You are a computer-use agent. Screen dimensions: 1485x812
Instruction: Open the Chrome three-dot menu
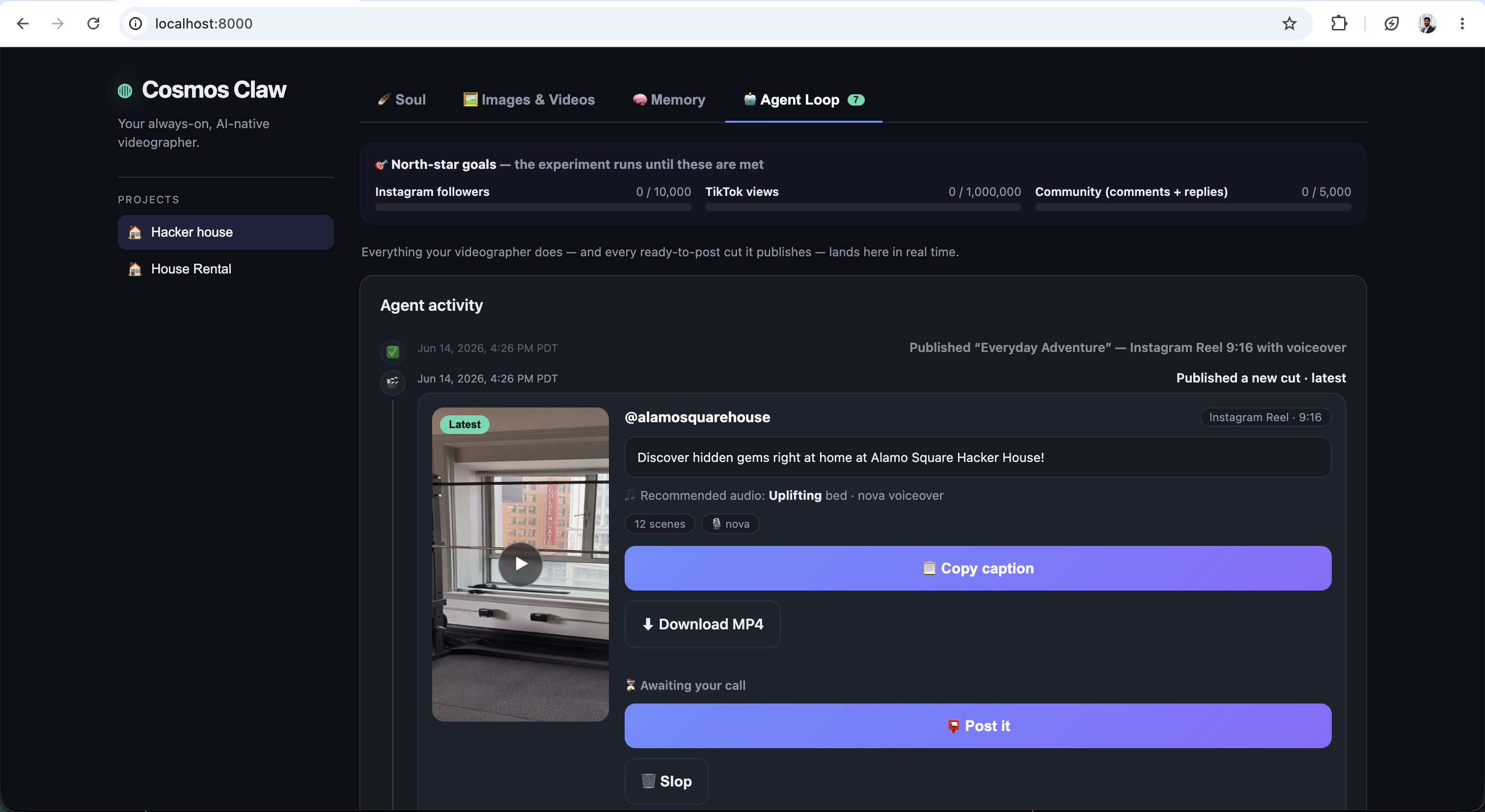click(1462, 24)
